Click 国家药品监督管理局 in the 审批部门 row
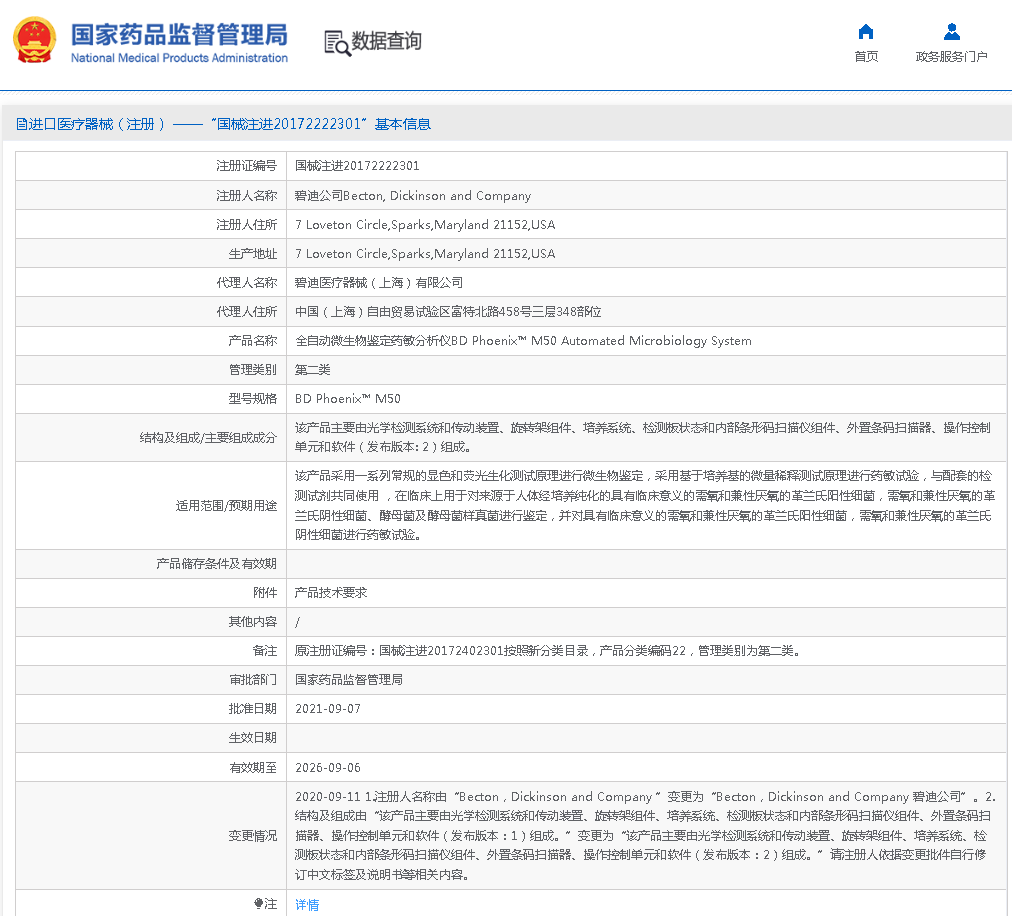This screenshot has height=916, width=1012. [x=349, y=680]
